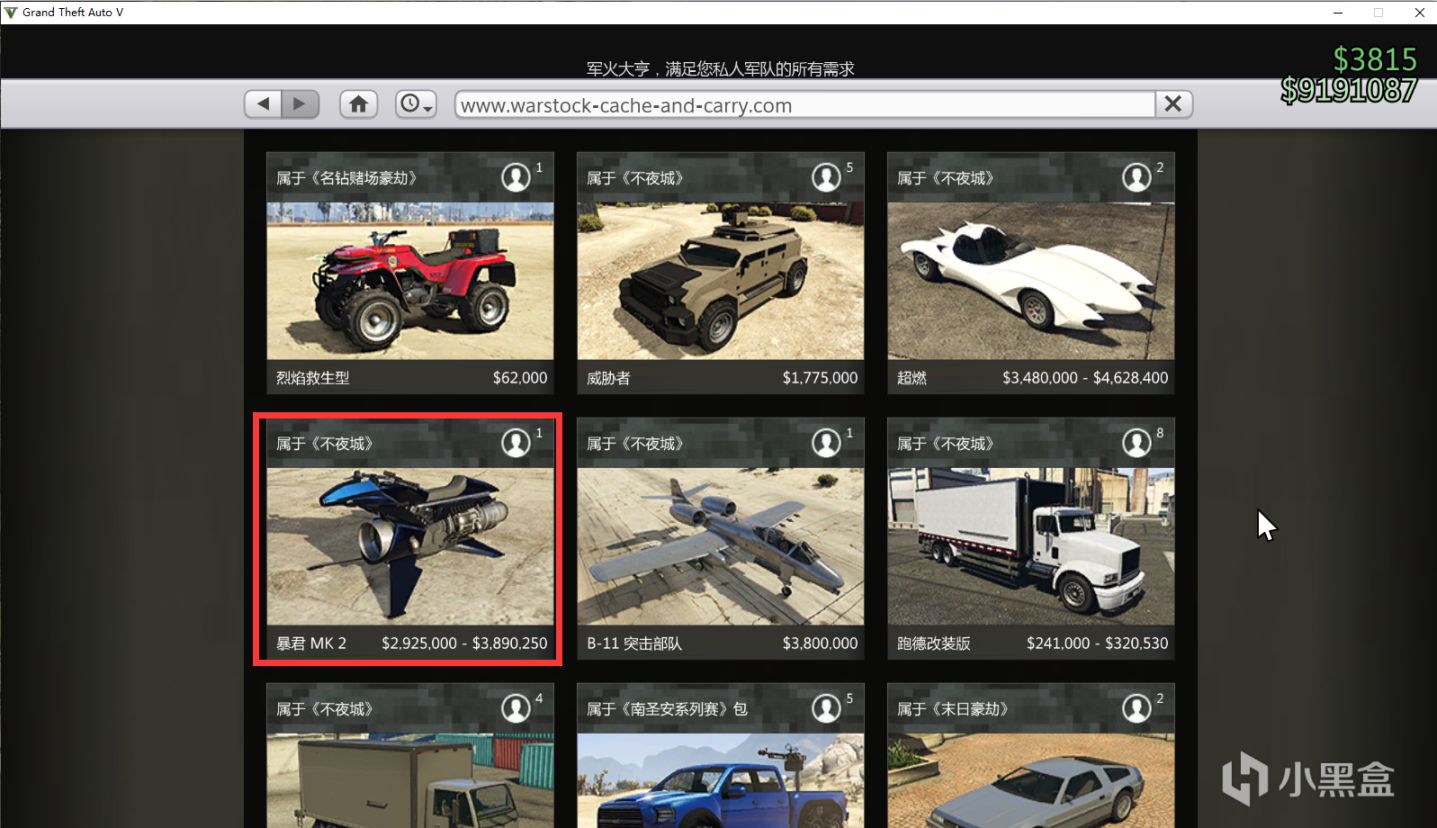Open the browser home page
Viewport: 1437px width, 828px height.
pos(358,104)
